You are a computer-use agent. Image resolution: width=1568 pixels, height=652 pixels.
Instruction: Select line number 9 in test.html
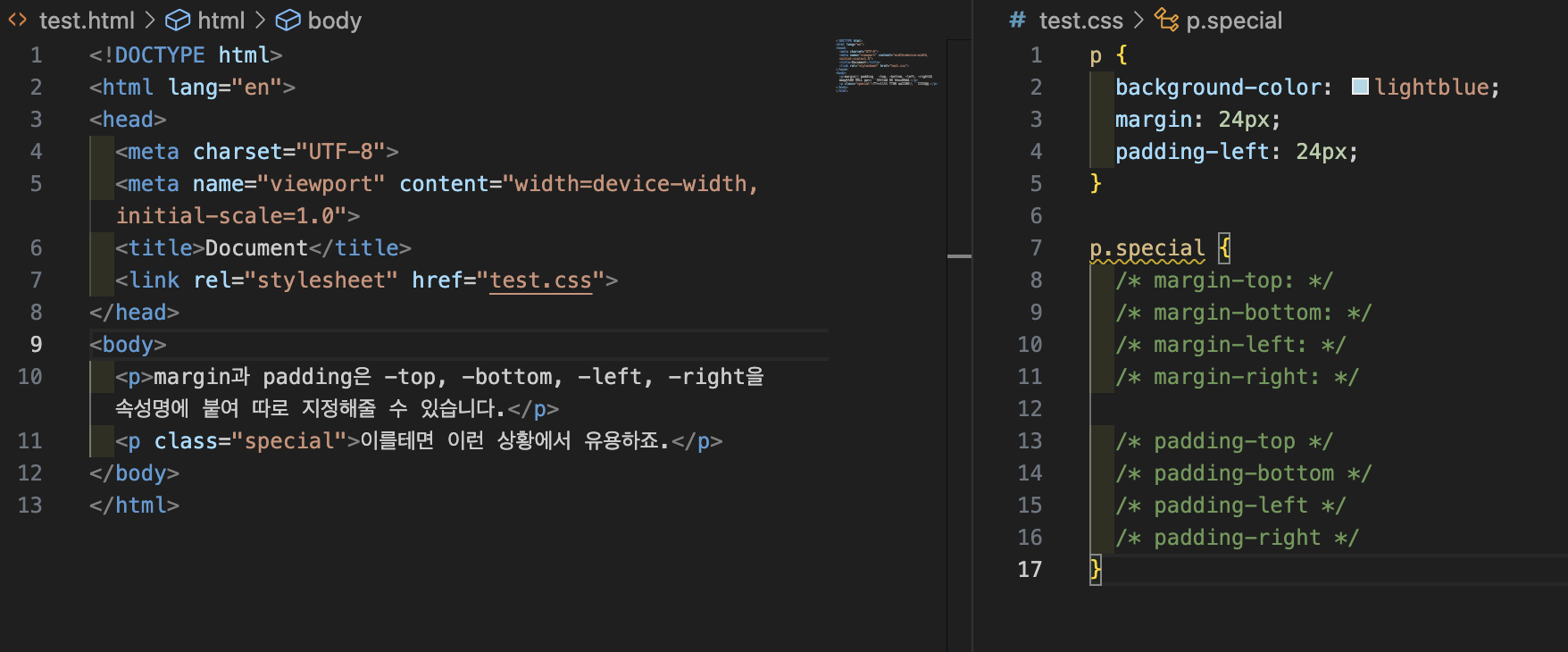[x=36, y=345]
